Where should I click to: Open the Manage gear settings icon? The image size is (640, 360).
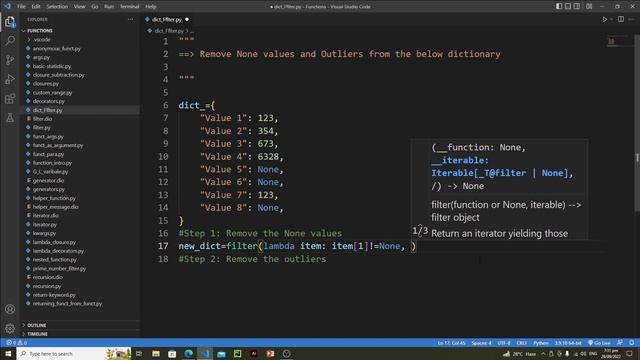click(x=10, y=328)
